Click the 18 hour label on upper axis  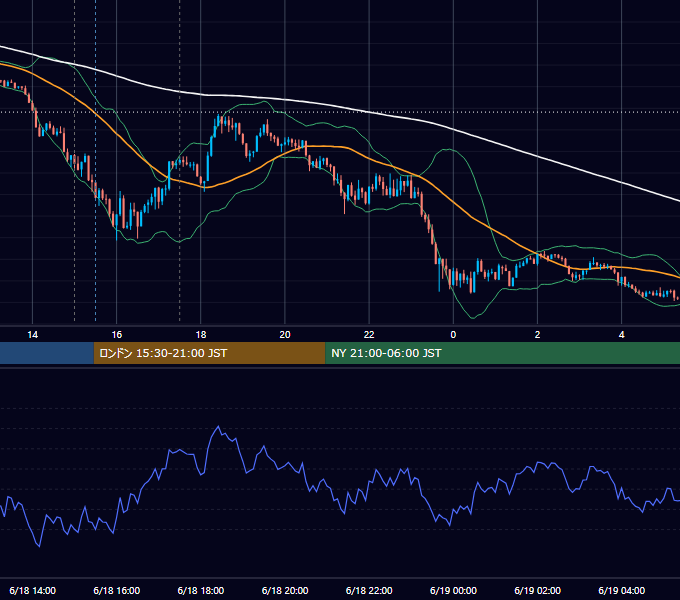[201, 335]
